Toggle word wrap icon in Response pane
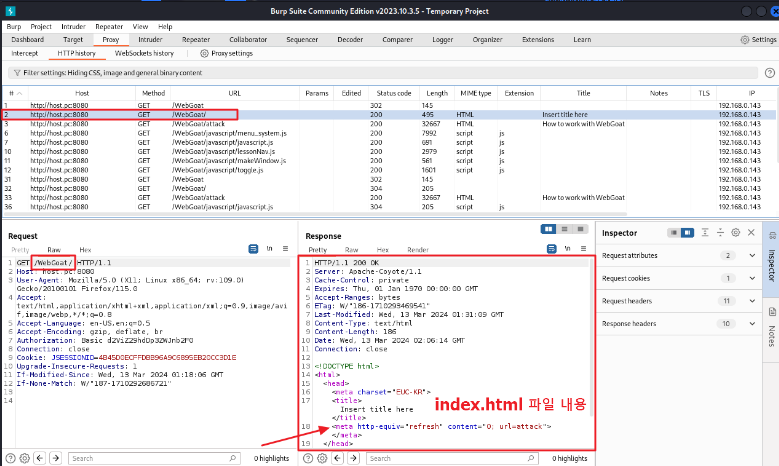Viewport: 779px width, 466px height. [551, 249]
